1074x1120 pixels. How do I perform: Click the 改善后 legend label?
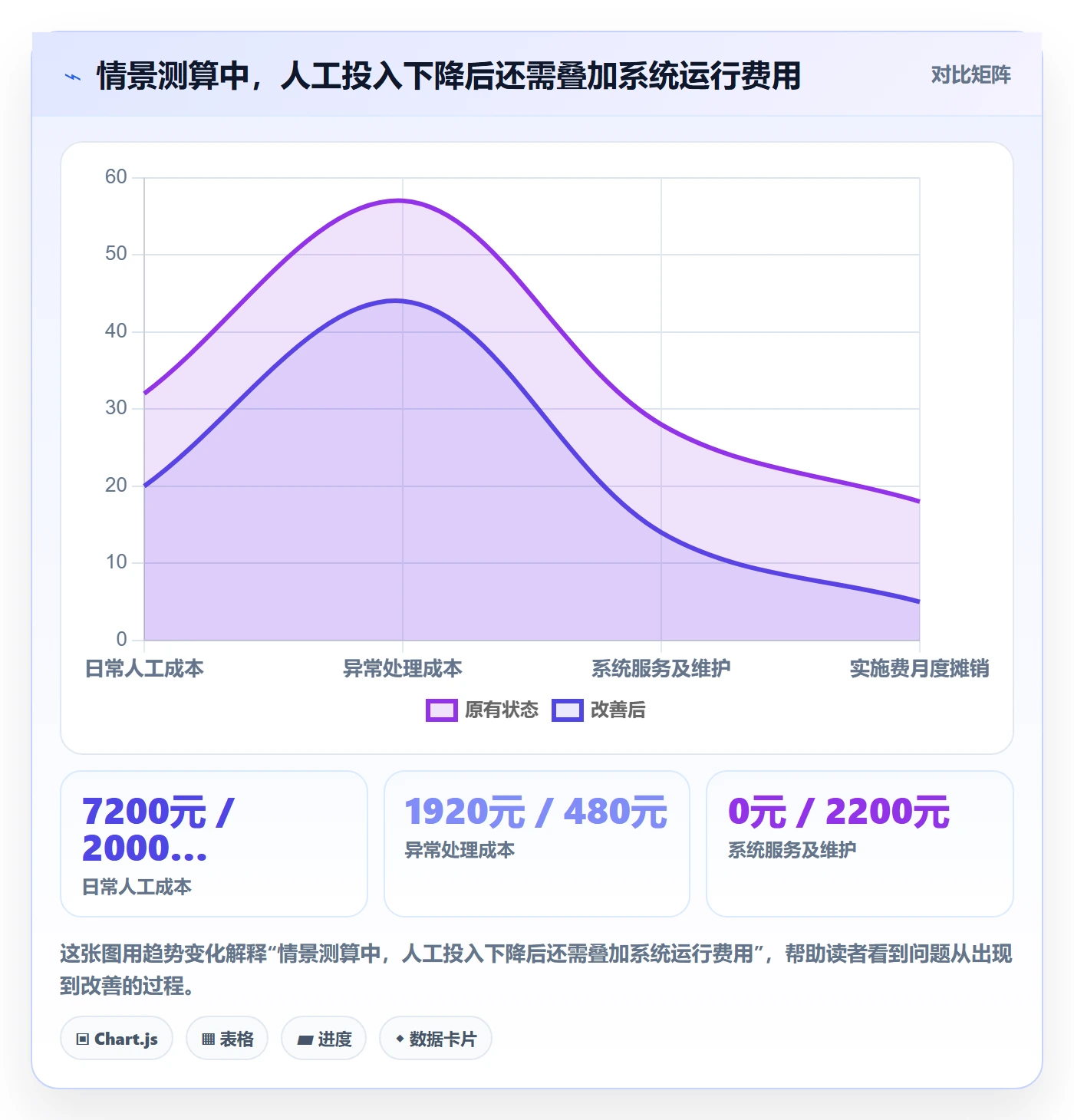tap(618, 710)
